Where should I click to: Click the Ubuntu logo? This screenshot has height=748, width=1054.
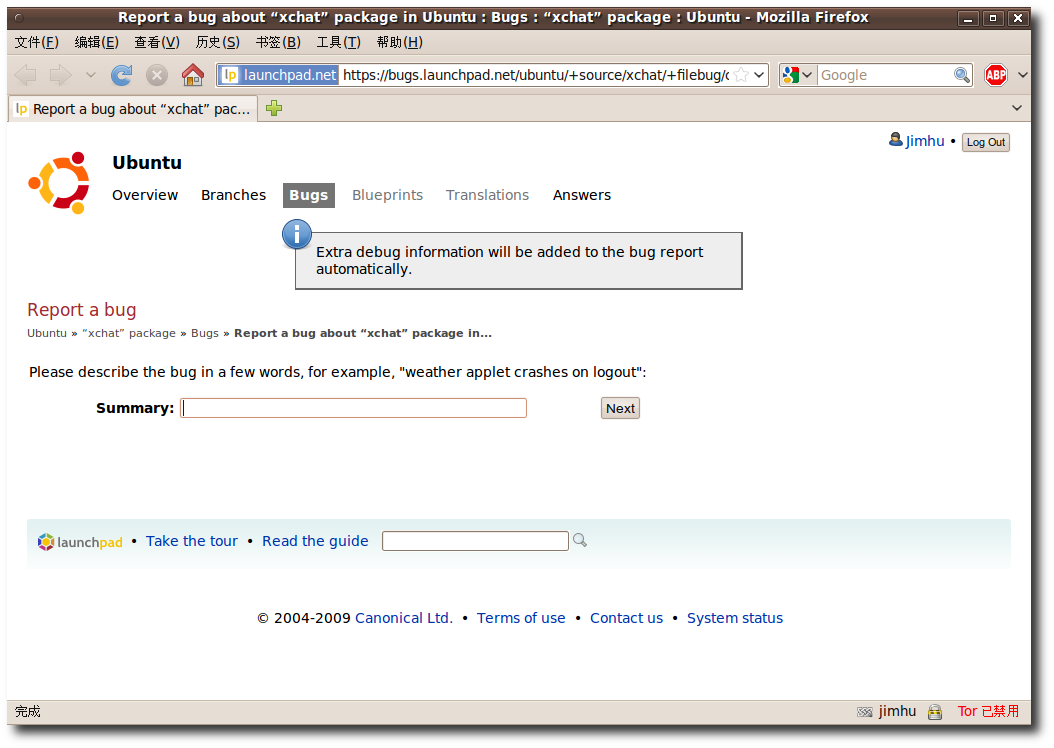59,183
